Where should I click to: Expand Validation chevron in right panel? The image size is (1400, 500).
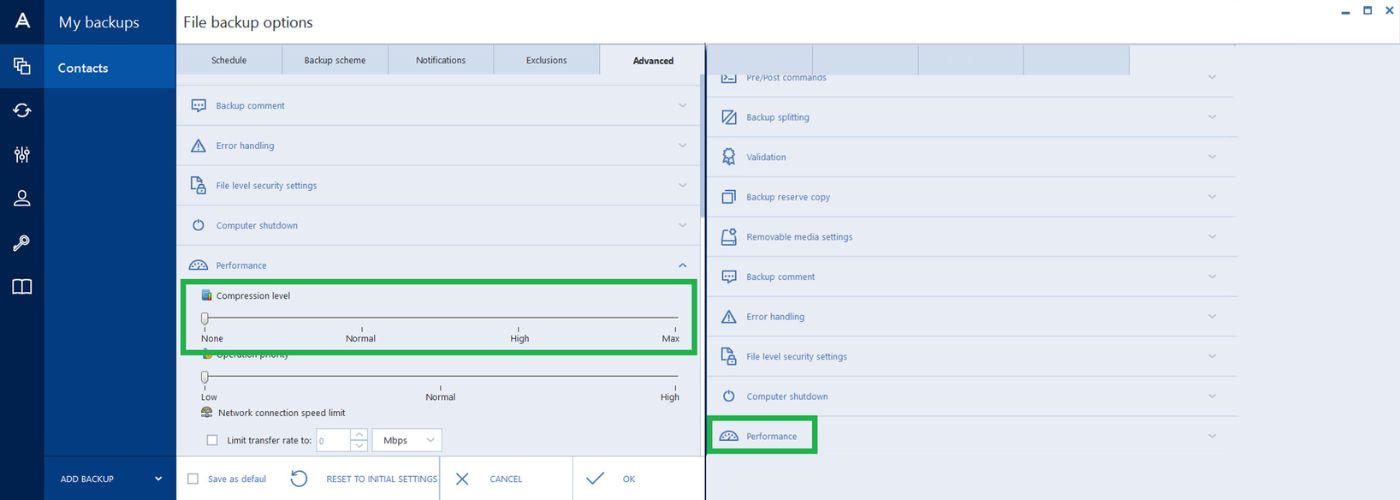1212,157
